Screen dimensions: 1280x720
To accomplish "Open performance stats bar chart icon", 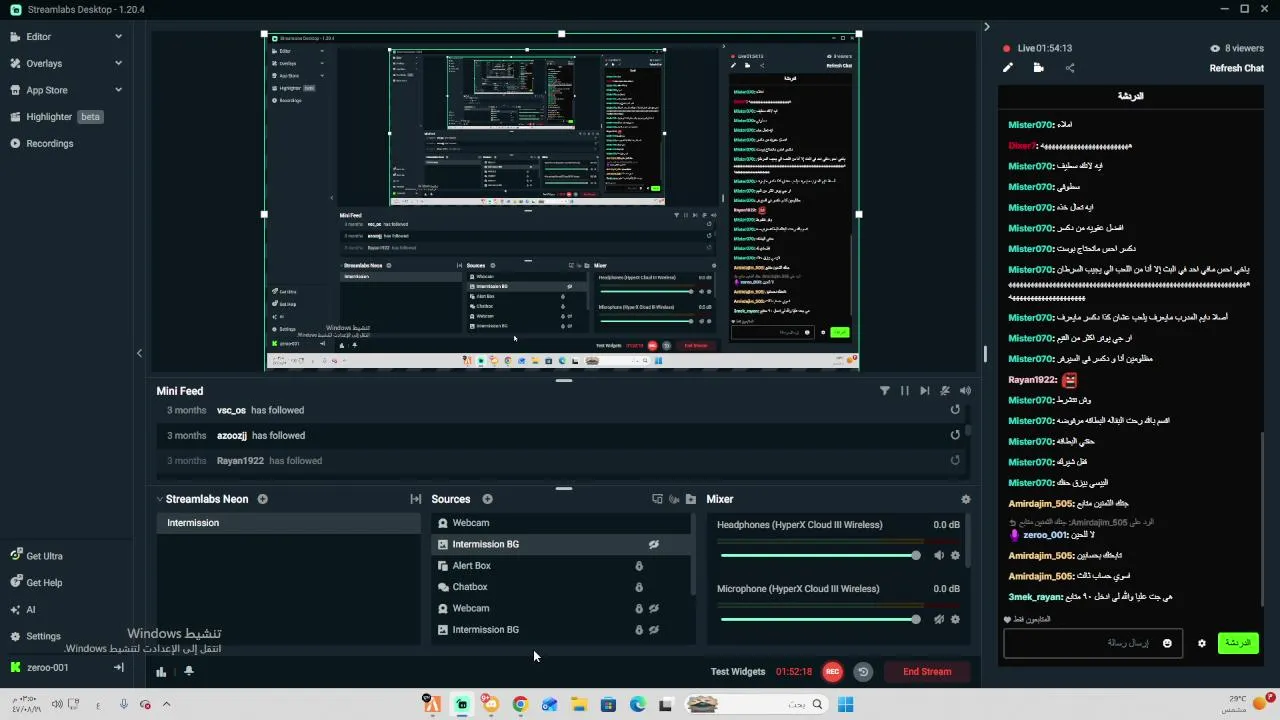I will coord(161,671).
